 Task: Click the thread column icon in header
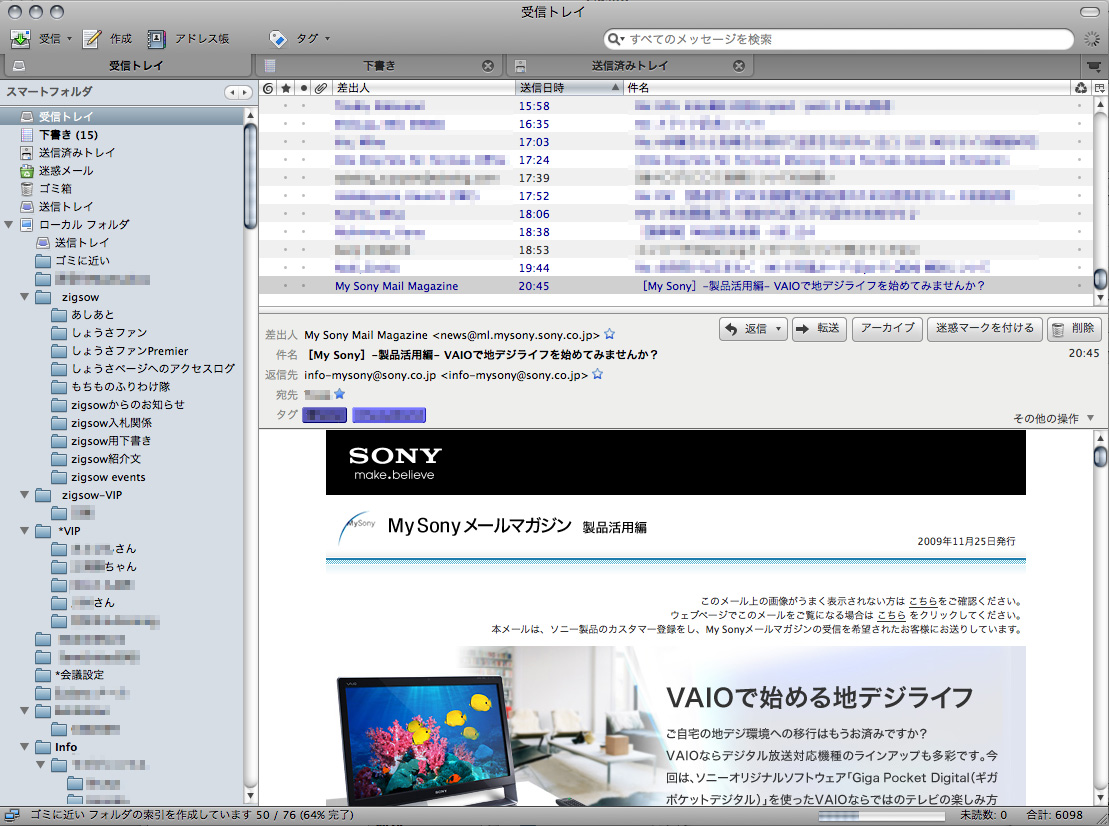267,88
